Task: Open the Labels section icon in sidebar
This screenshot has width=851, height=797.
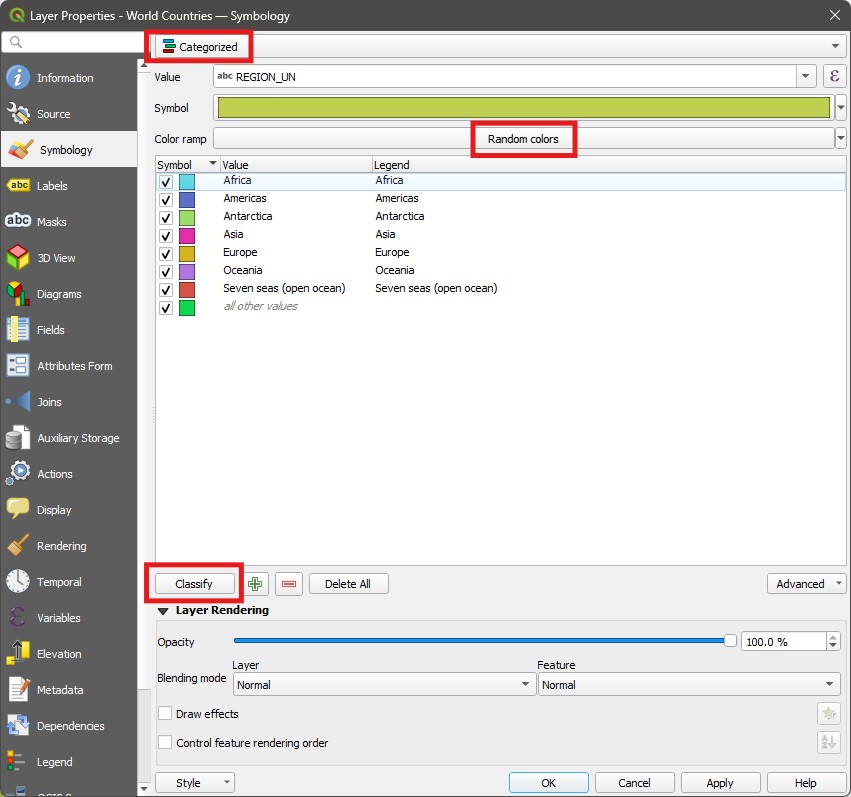Action: (18, 186)
